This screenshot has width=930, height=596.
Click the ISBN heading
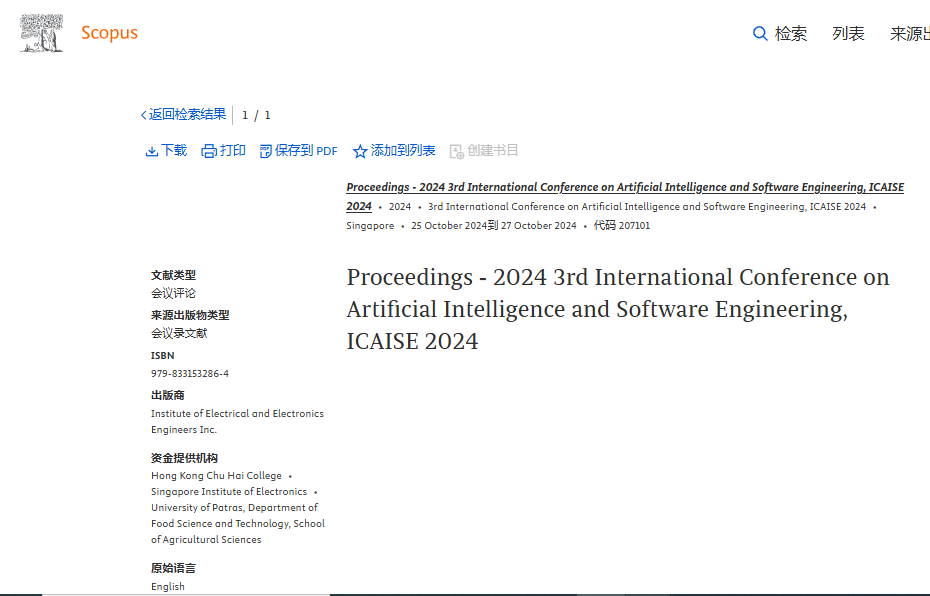point(163,355)
